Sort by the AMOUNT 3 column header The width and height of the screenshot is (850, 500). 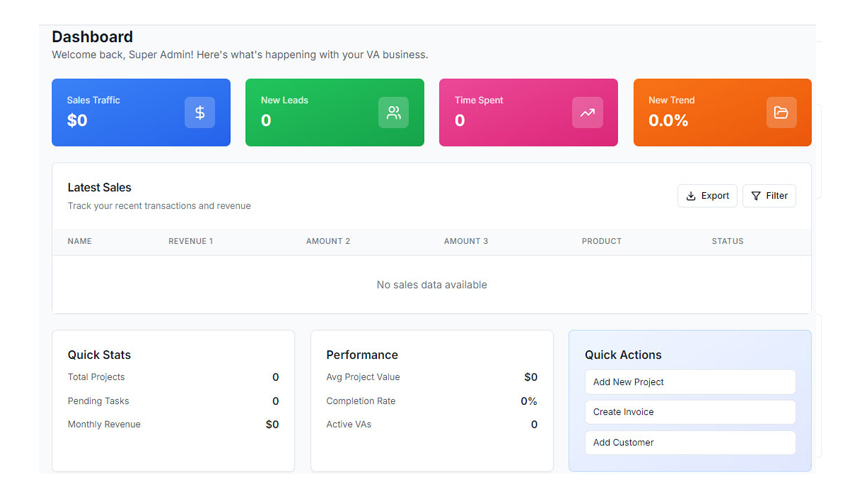tap(466, 241)
